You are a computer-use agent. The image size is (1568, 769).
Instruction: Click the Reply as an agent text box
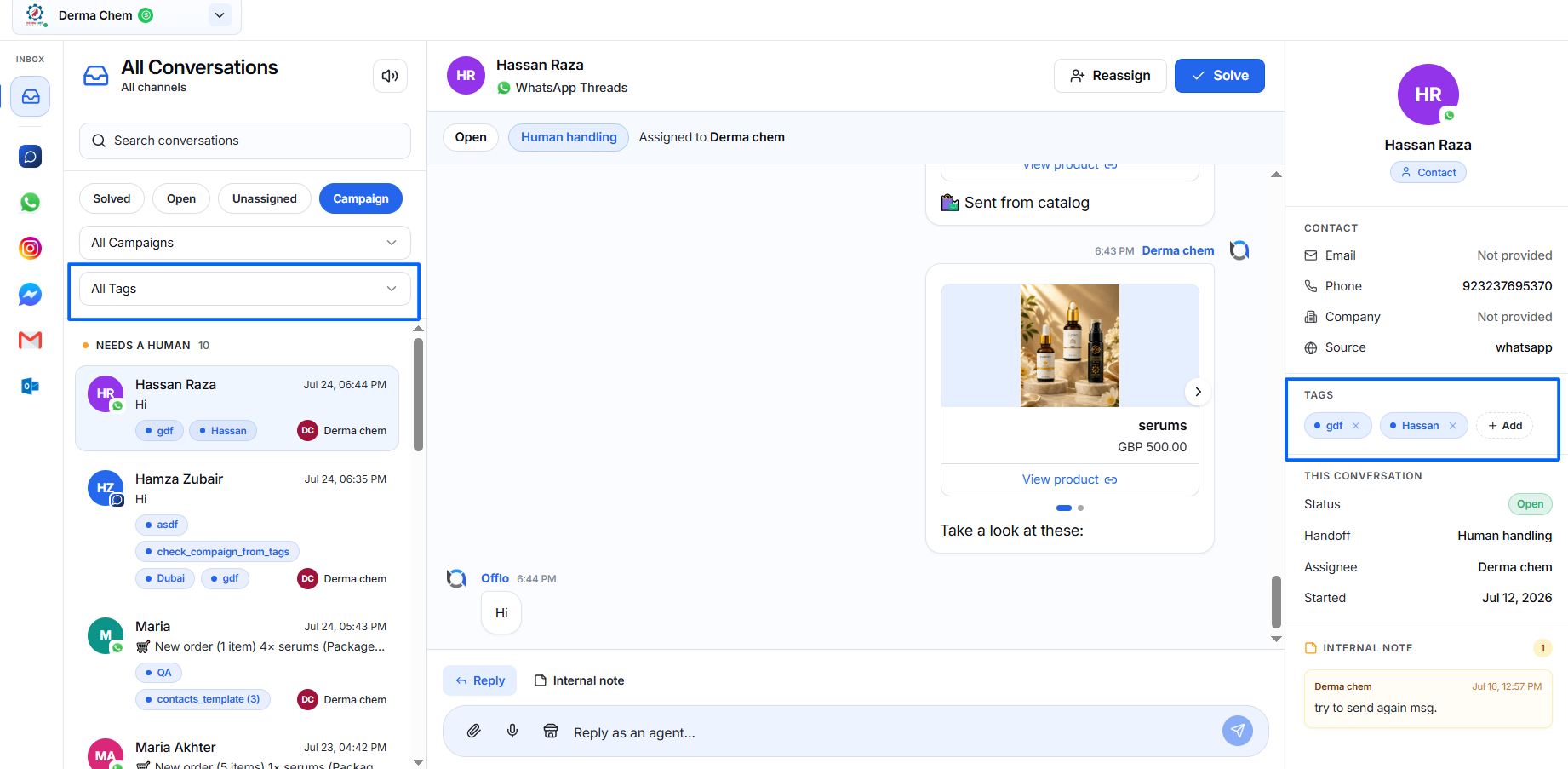890,732
